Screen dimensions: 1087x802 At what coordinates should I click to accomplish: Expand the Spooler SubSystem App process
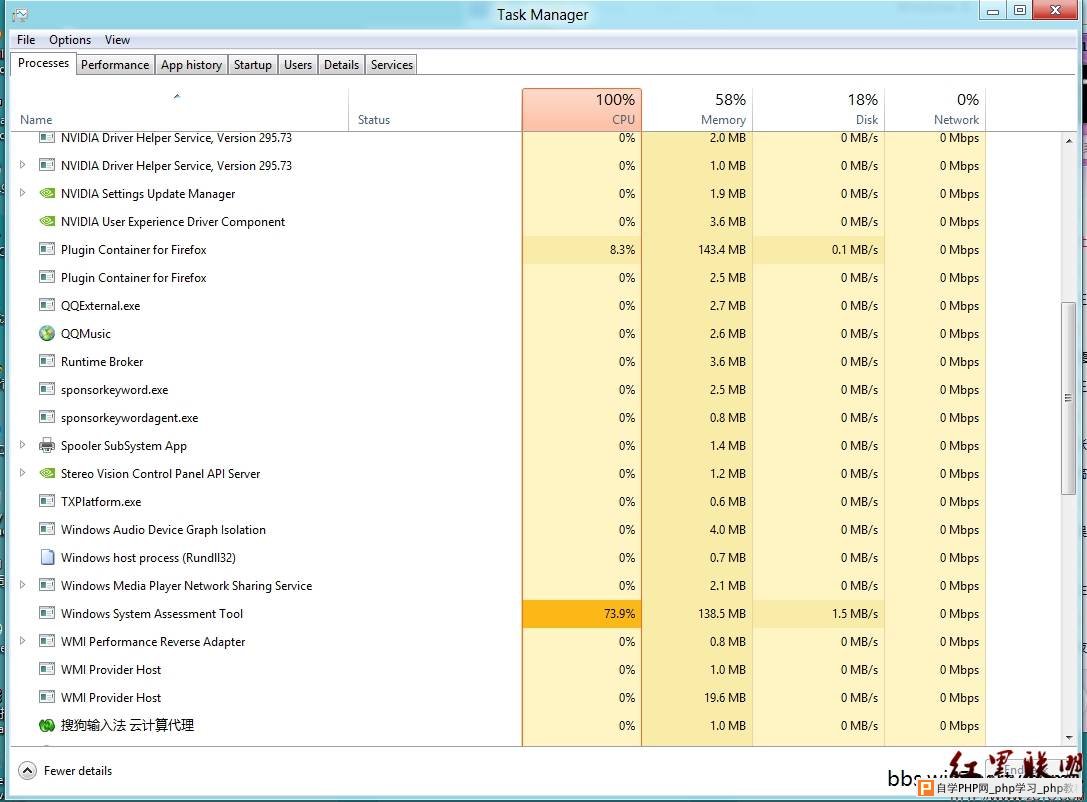pyautogui.click(x=23, y=445)
